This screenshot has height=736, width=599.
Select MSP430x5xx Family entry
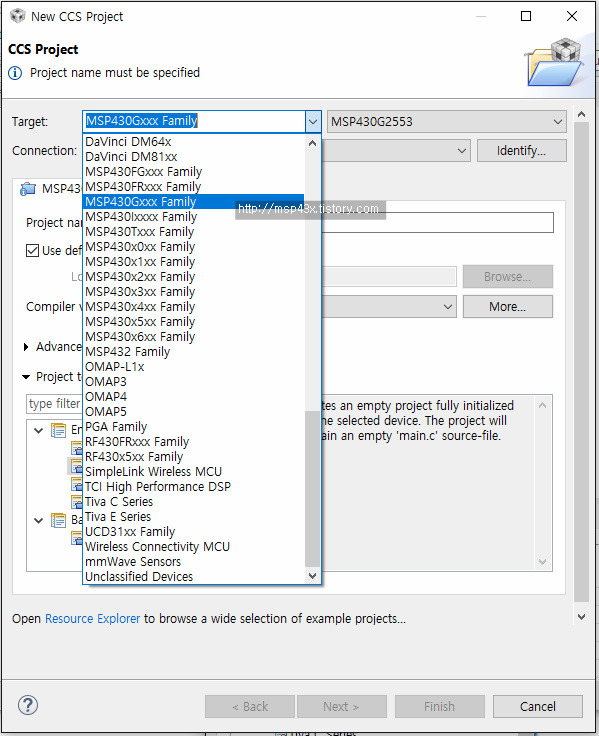(x=193, y=322)
